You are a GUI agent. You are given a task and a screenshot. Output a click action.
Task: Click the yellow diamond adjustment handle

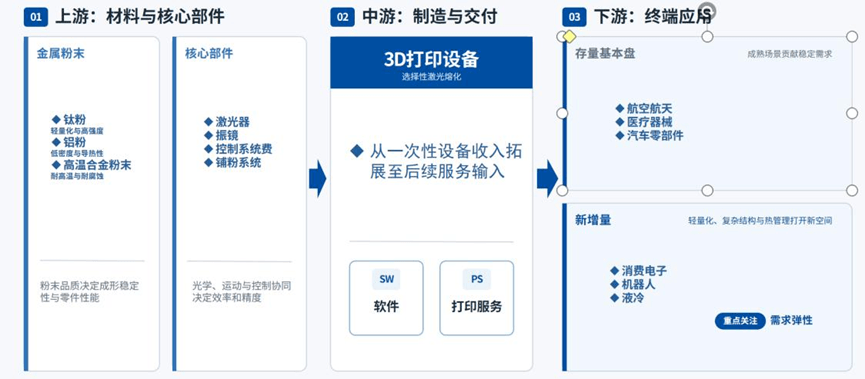pyautogui.click(x=570, y=36)
